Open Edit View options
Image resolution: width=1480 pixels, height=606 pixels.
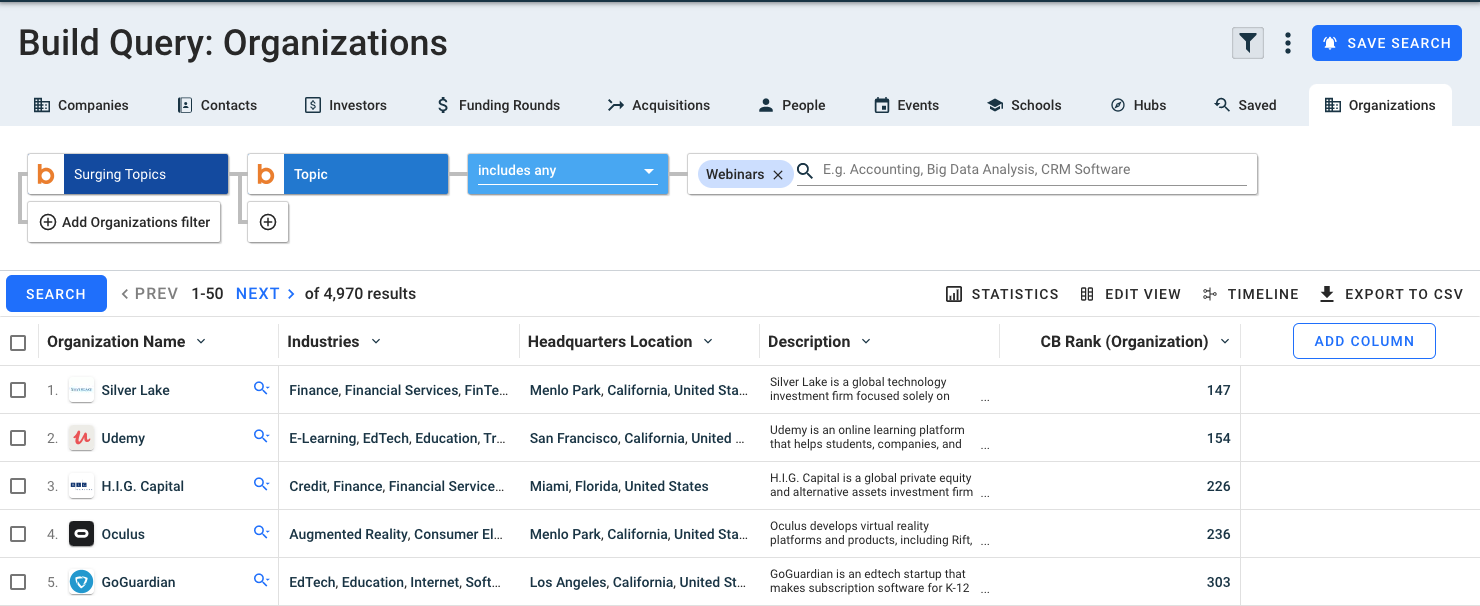[x=1131, y=294]
